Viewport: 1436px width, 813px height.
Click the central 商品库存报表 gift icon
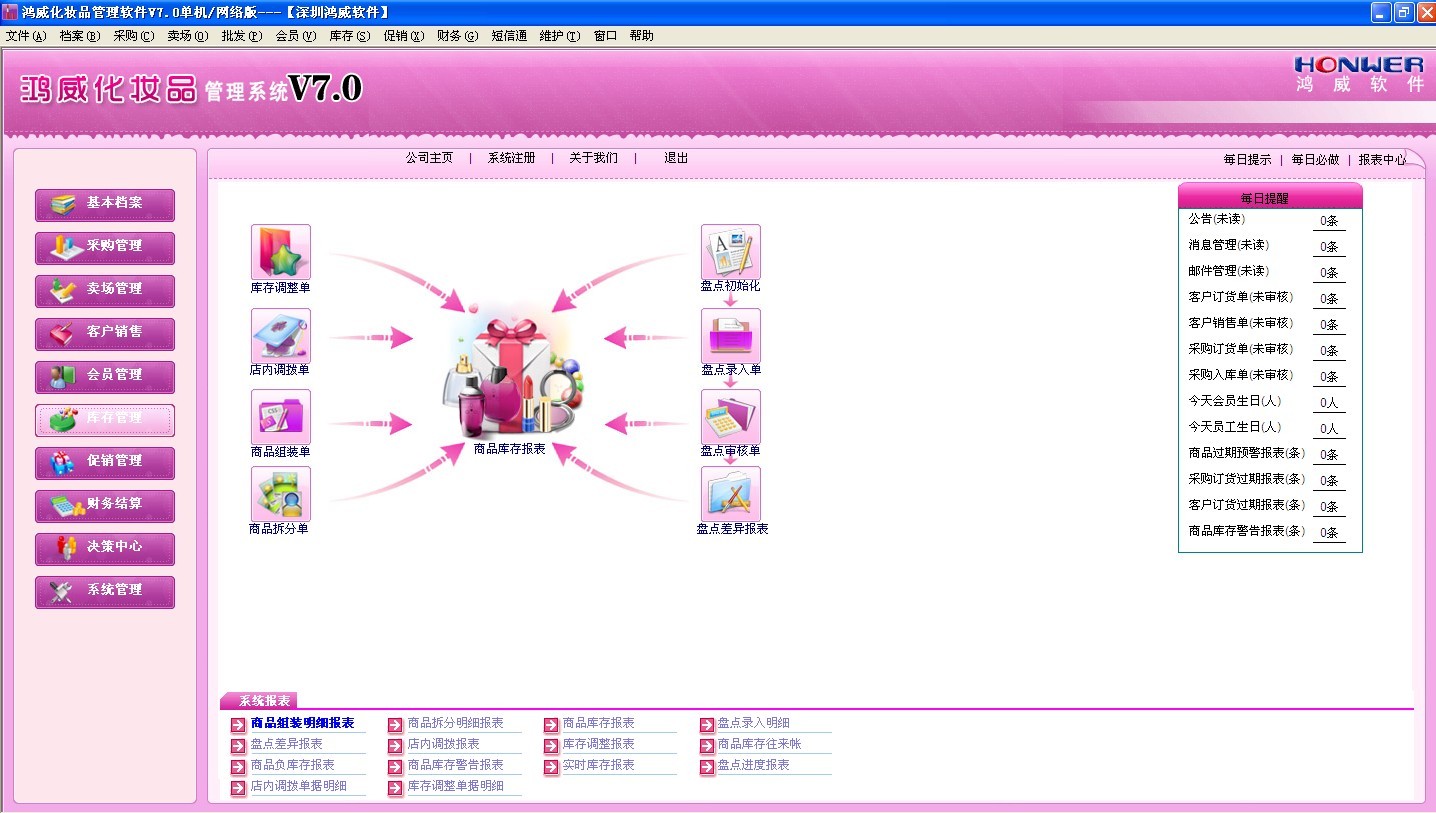coord(510,380)
